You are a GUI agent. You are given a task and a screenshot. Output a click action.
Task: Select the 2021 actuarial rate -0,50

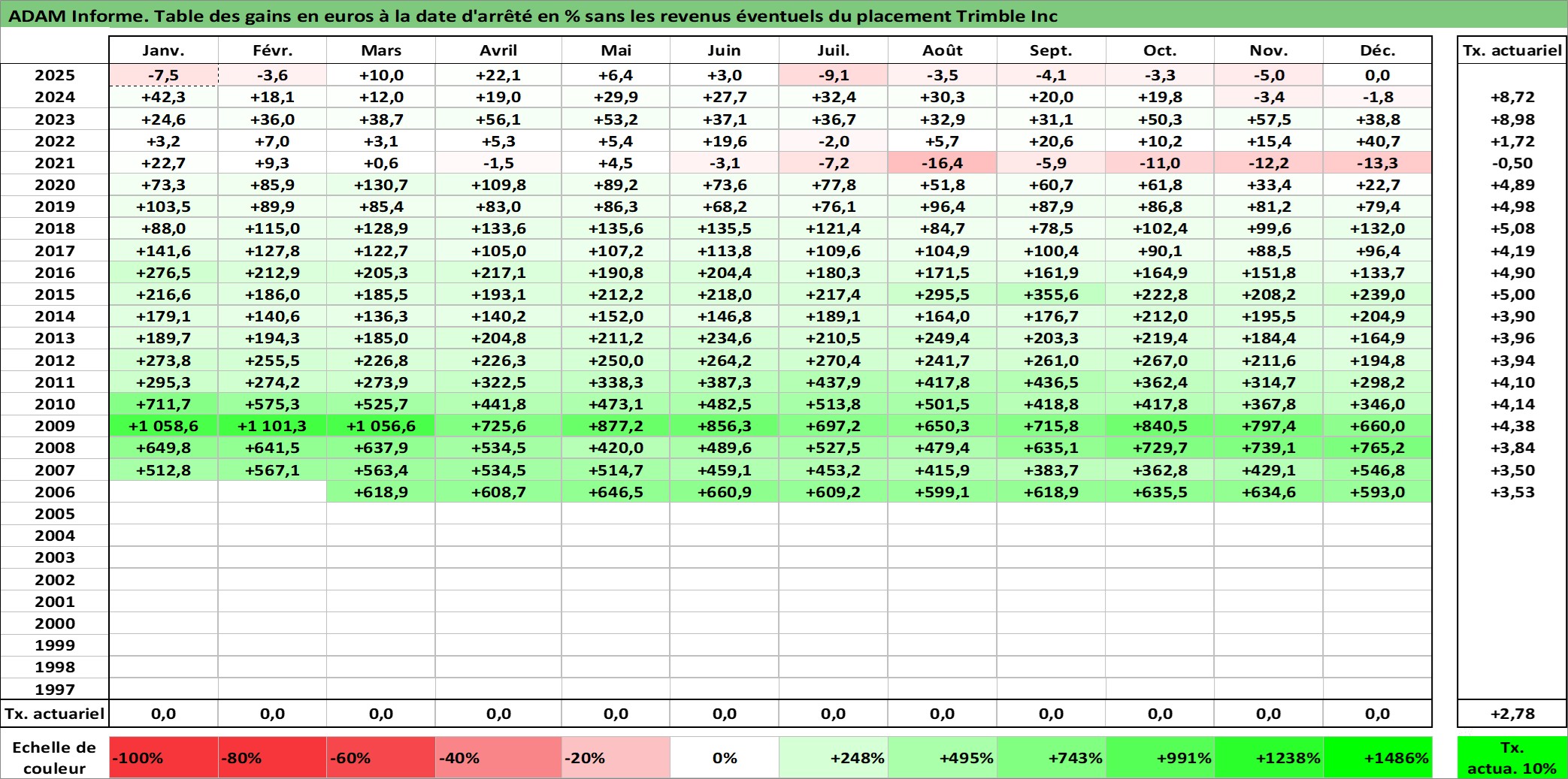tap(1512, 163)
